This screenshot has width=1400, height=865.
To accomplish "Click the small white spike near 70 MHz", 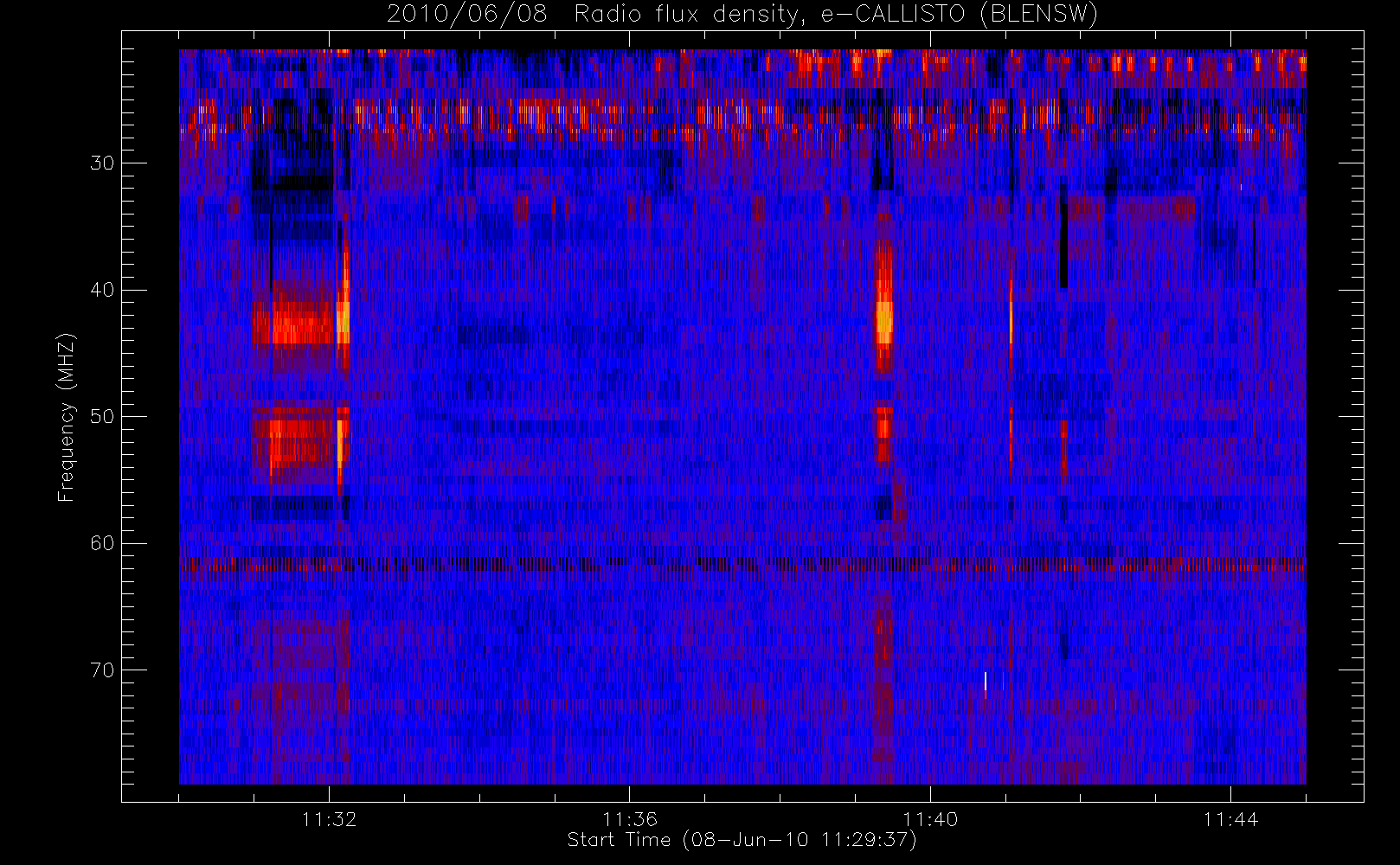I will click(x=986, y=683).
